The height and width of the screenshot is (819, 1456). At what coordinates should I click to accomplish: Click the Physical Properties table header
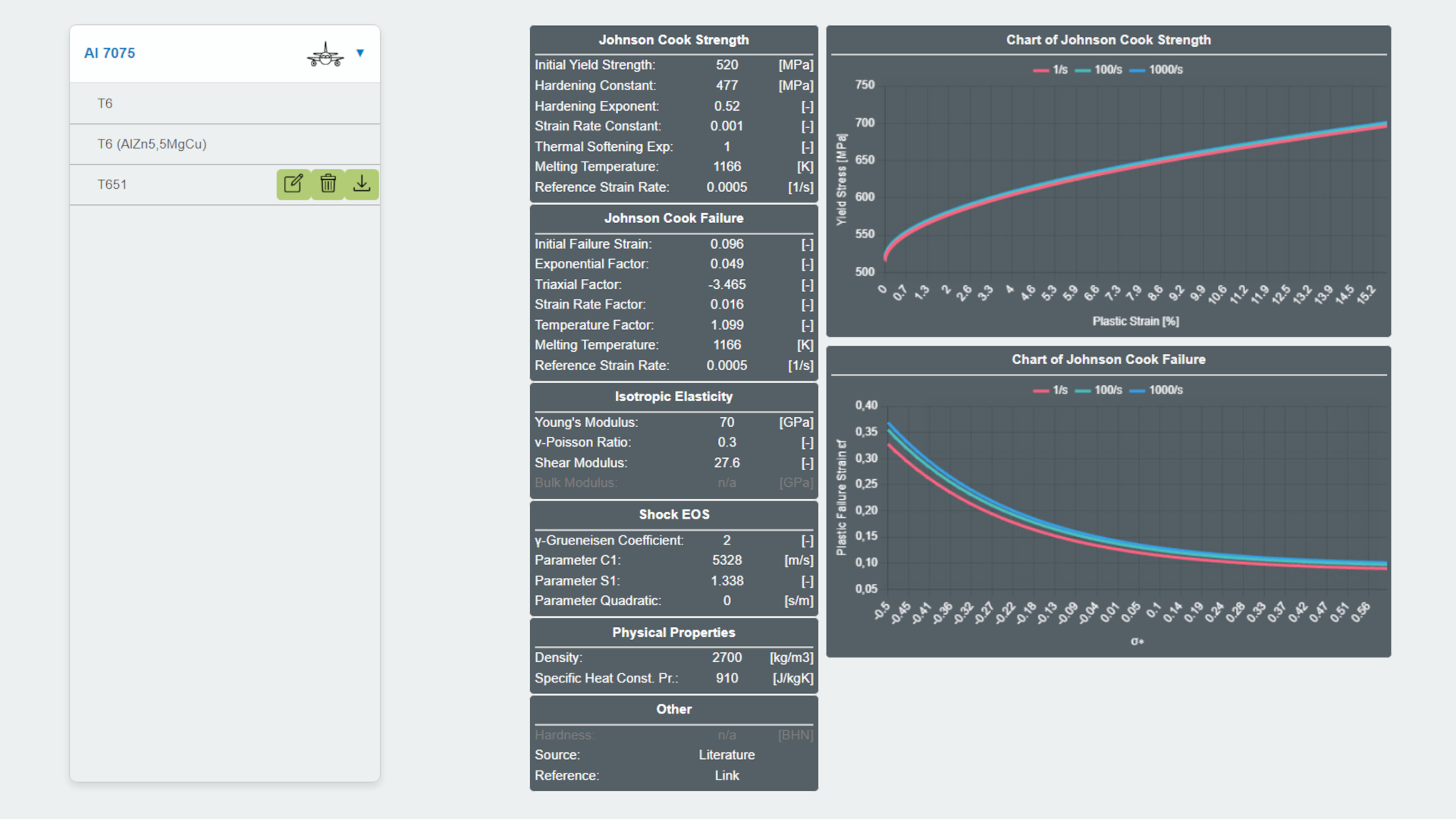pyautogui.click(x=673, y=632)
